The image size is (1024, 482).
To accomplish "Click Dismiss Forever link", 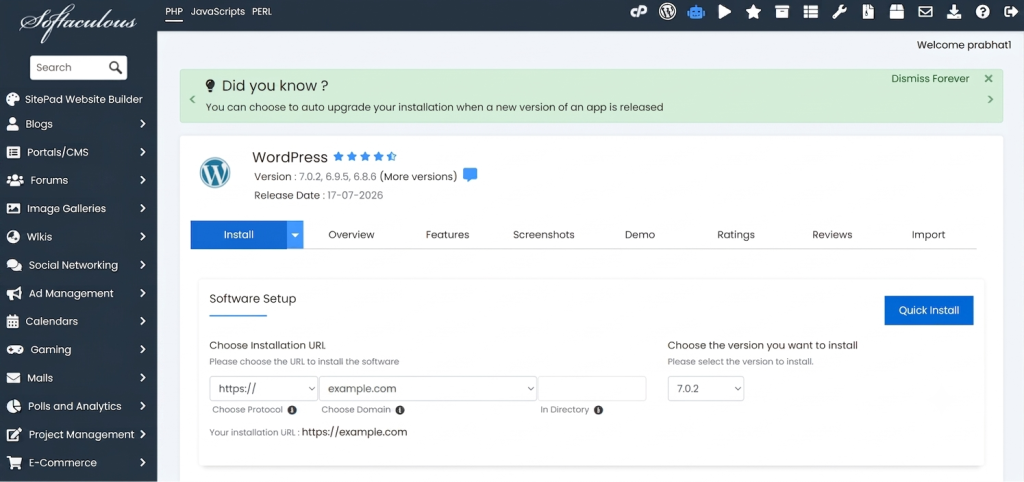I will click(931, 78).
